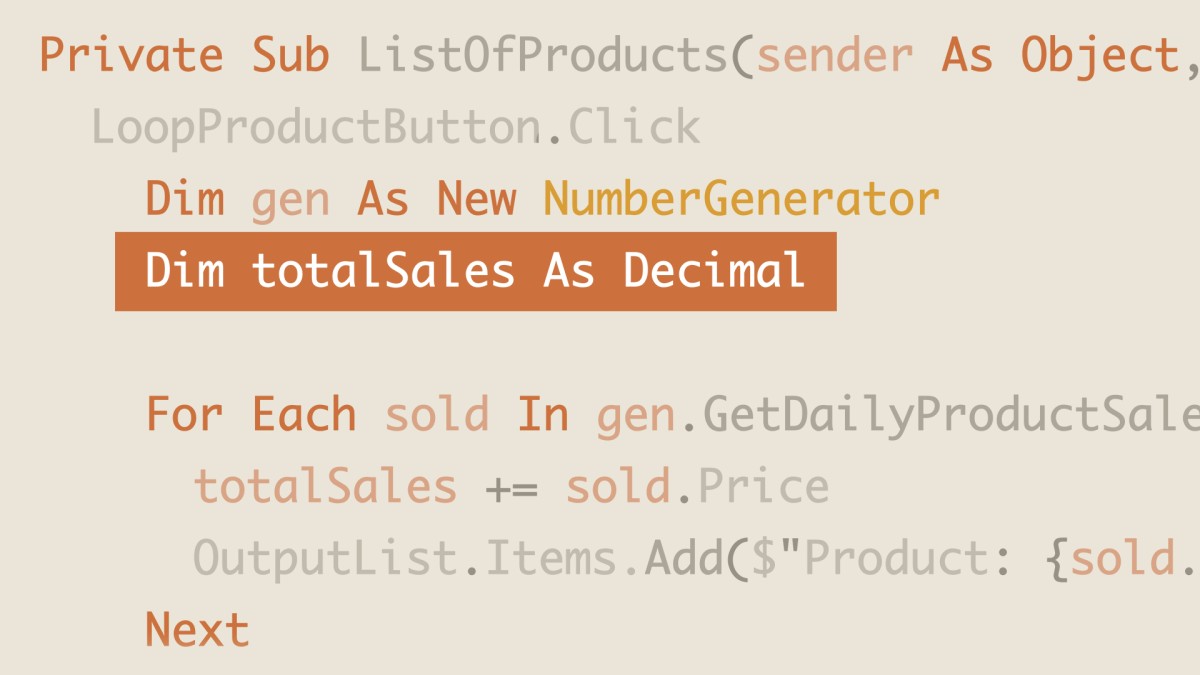
Task: Click the Price property
Action: [x=763, y=487]
